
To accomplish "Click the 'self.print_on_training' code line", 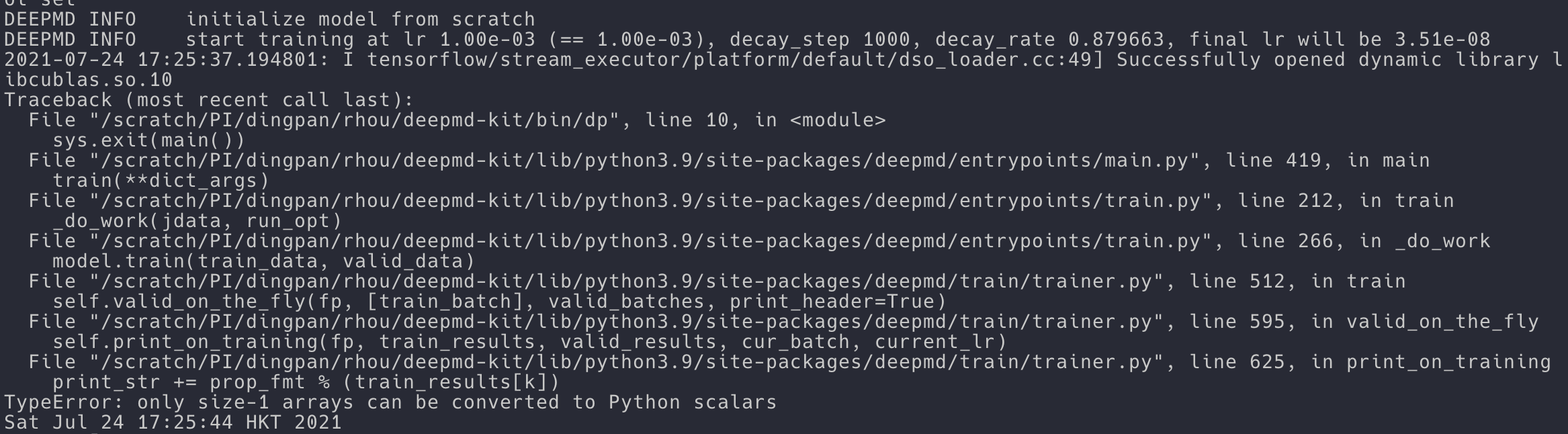I will coord(529,342).
